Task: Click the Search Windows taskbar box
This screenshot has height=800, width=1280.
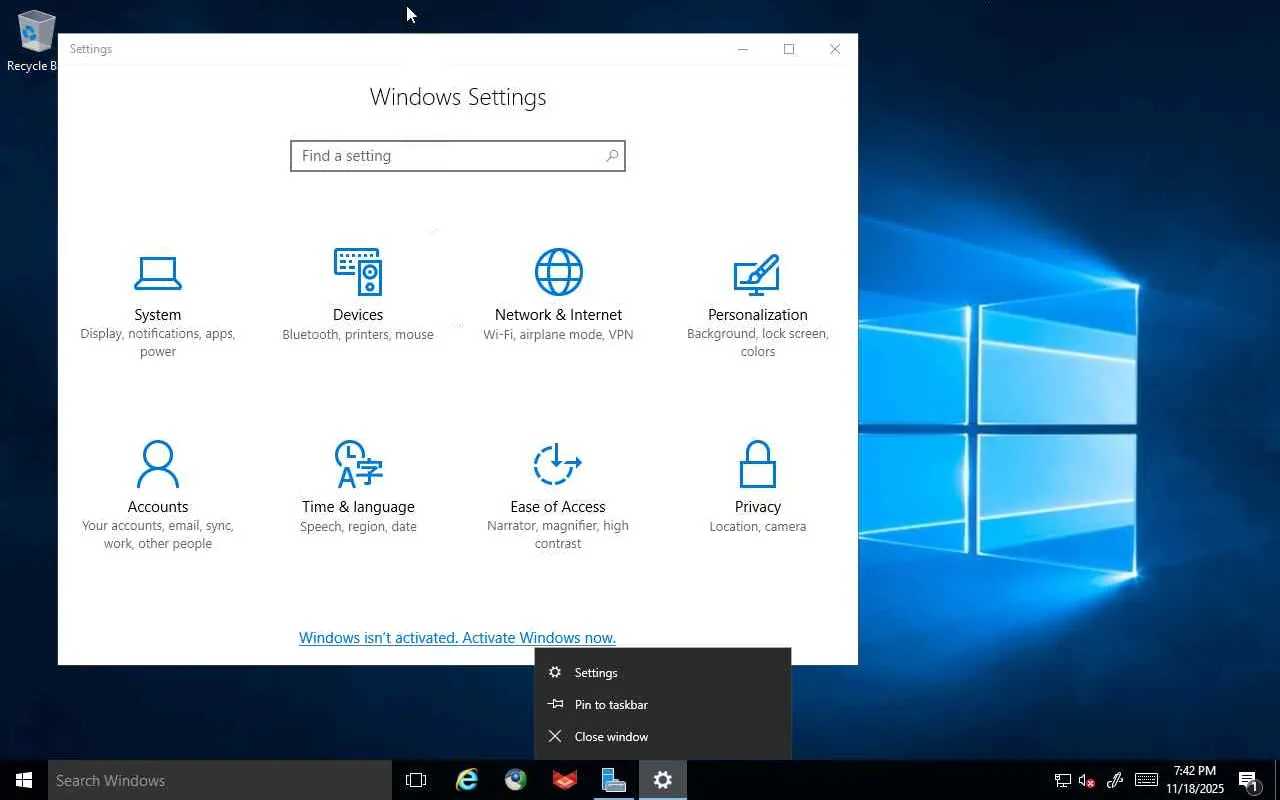Action: (x=220, y=780)
